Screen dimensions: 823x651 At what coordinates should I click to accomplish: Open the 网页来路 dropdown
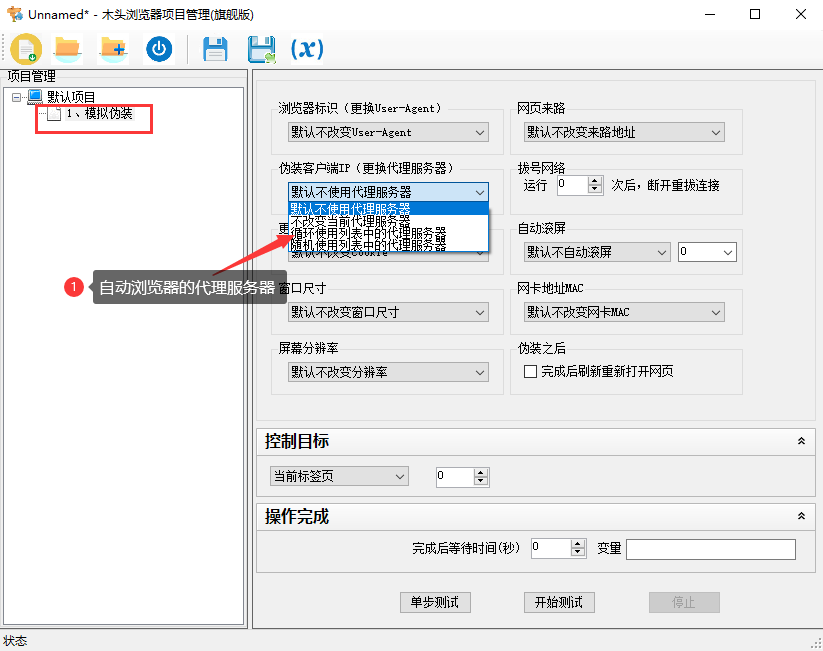coord(624,132)
